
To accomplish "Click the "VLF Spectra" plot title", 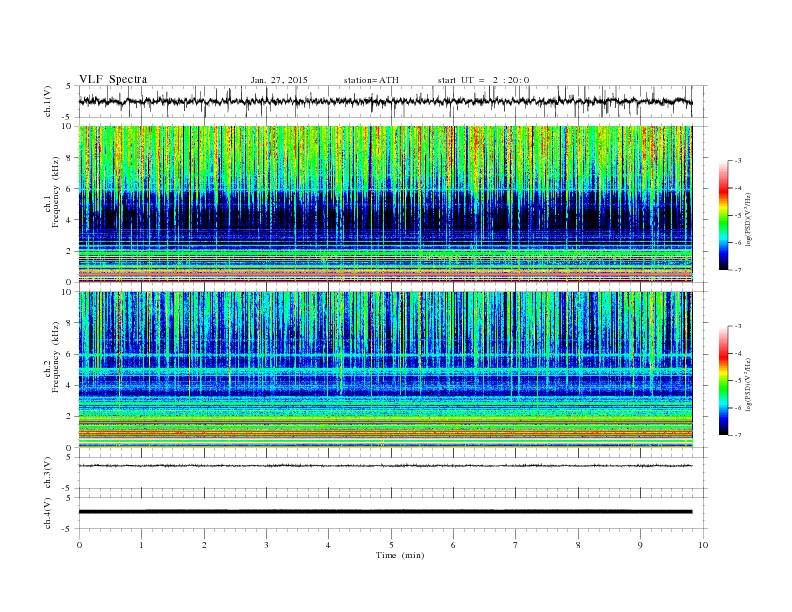I will click(x=113, y=79).
